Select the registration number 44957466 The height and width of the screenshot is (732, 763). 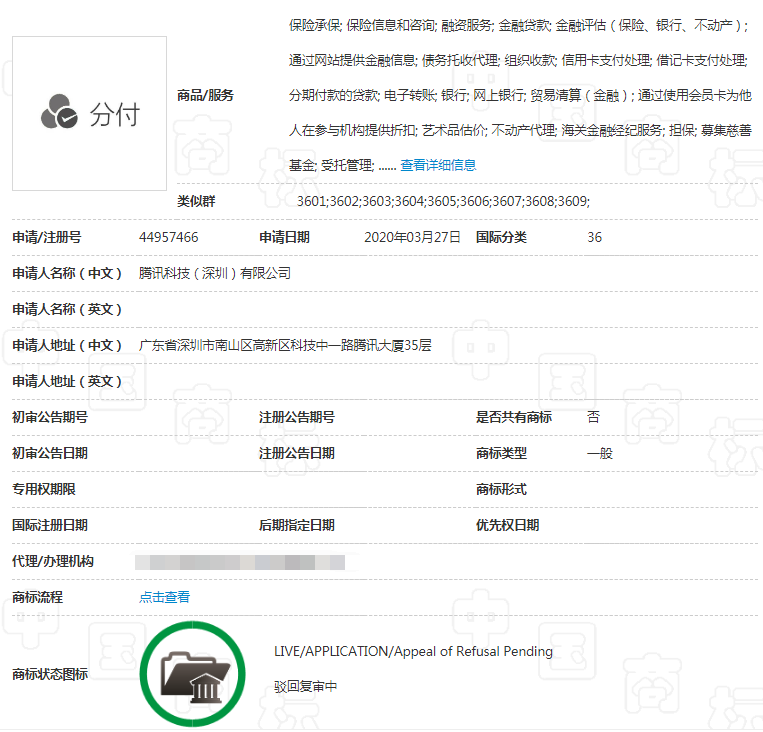coord(168,238)
